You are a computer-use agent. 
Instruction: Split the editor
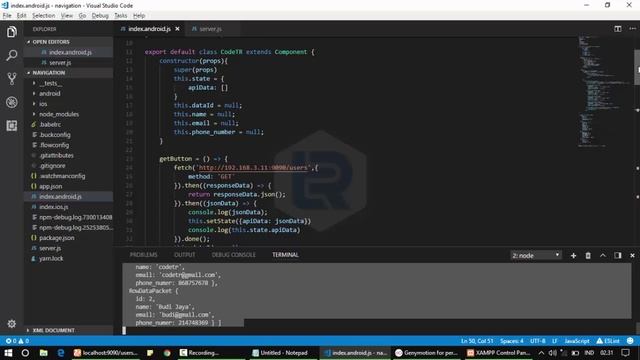tap(618, 29)
